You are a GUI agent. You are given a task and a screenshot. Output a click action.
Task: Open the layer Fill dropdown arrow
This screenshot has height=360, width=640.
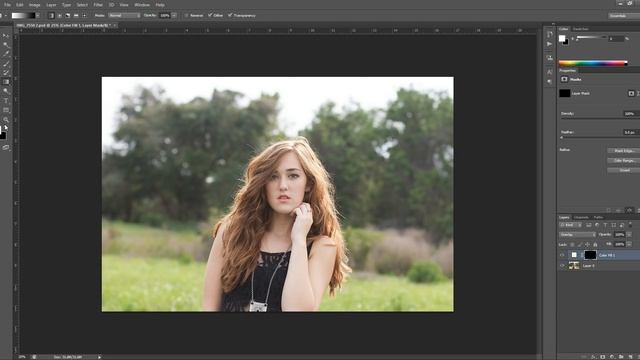629,244
